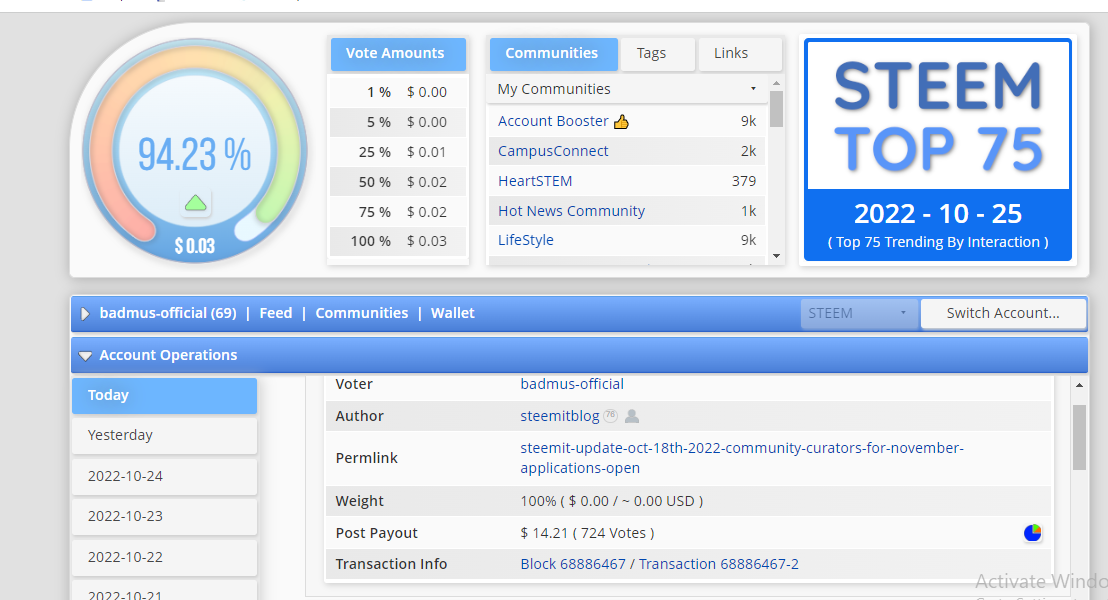1108x600 pixels.
Task: Open the Hot News Community link
Action: [x=572, y=211]
